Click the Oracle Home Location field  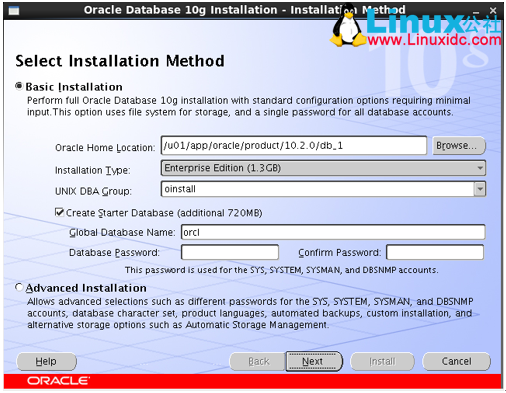coord(294,145)
